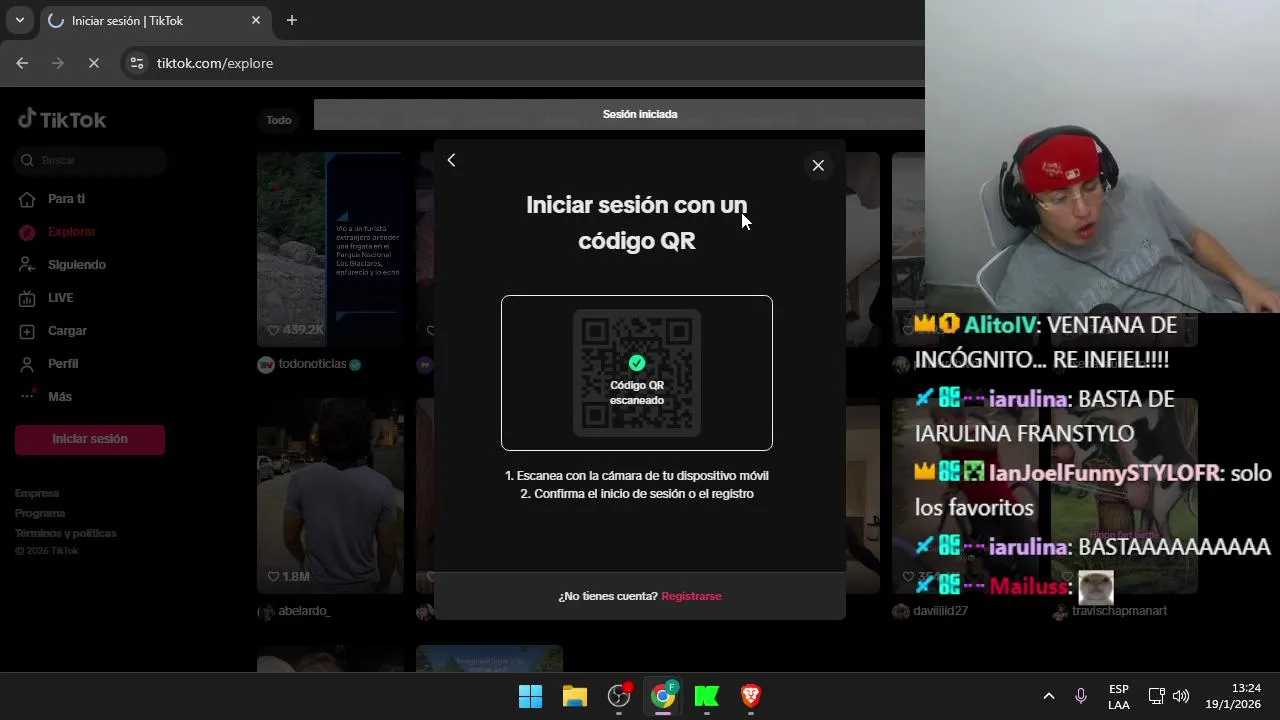Go back using the modal's back arrow
1280x720 pixels.
coord(451,160)
